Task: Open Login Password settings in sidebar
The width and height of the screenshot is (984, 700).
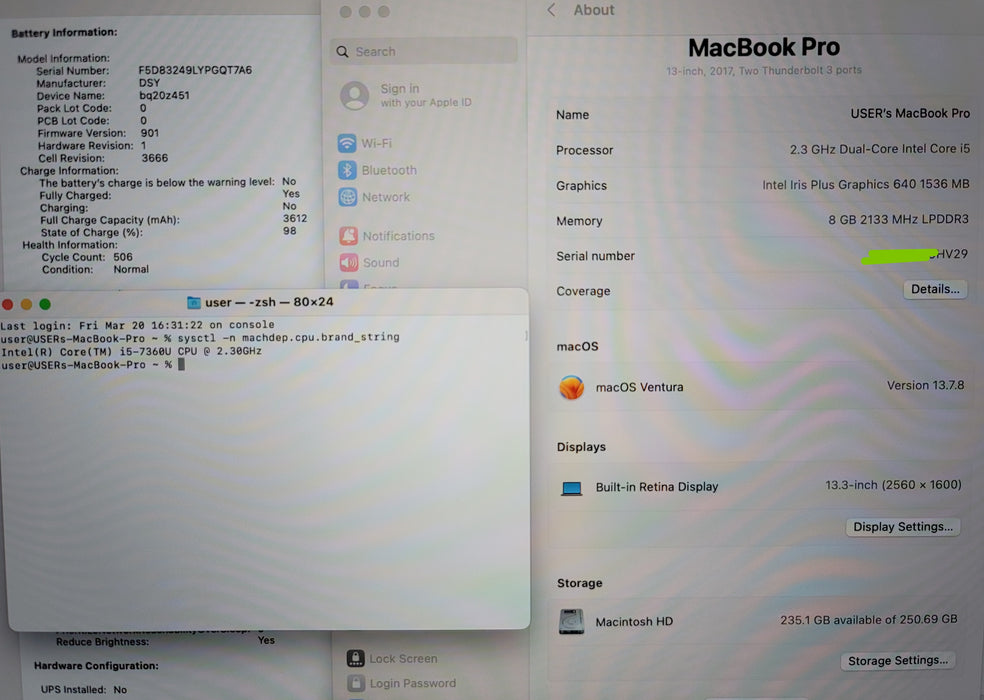Action: pyautogui.click(x=402, y=683)
